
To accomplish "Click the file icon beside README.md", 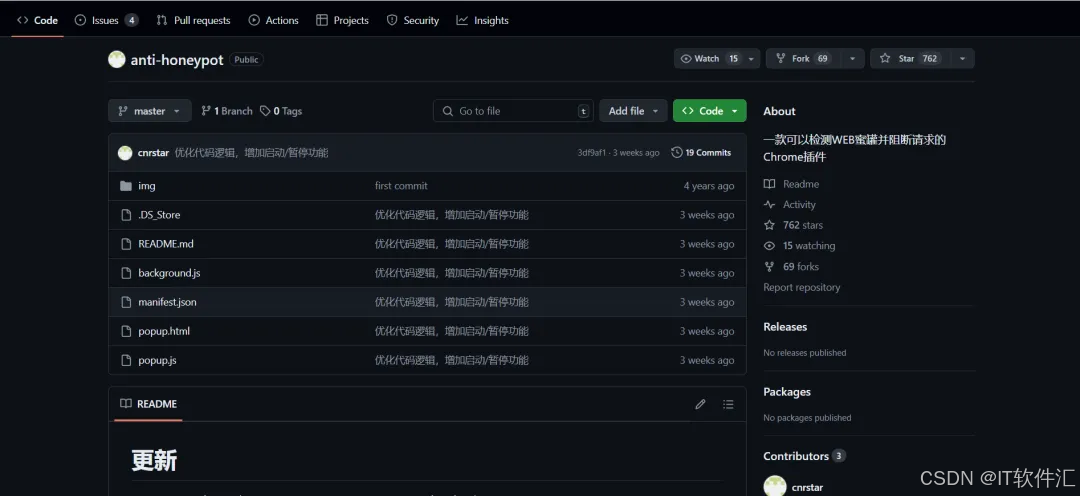I will click(x=125, y=244).
